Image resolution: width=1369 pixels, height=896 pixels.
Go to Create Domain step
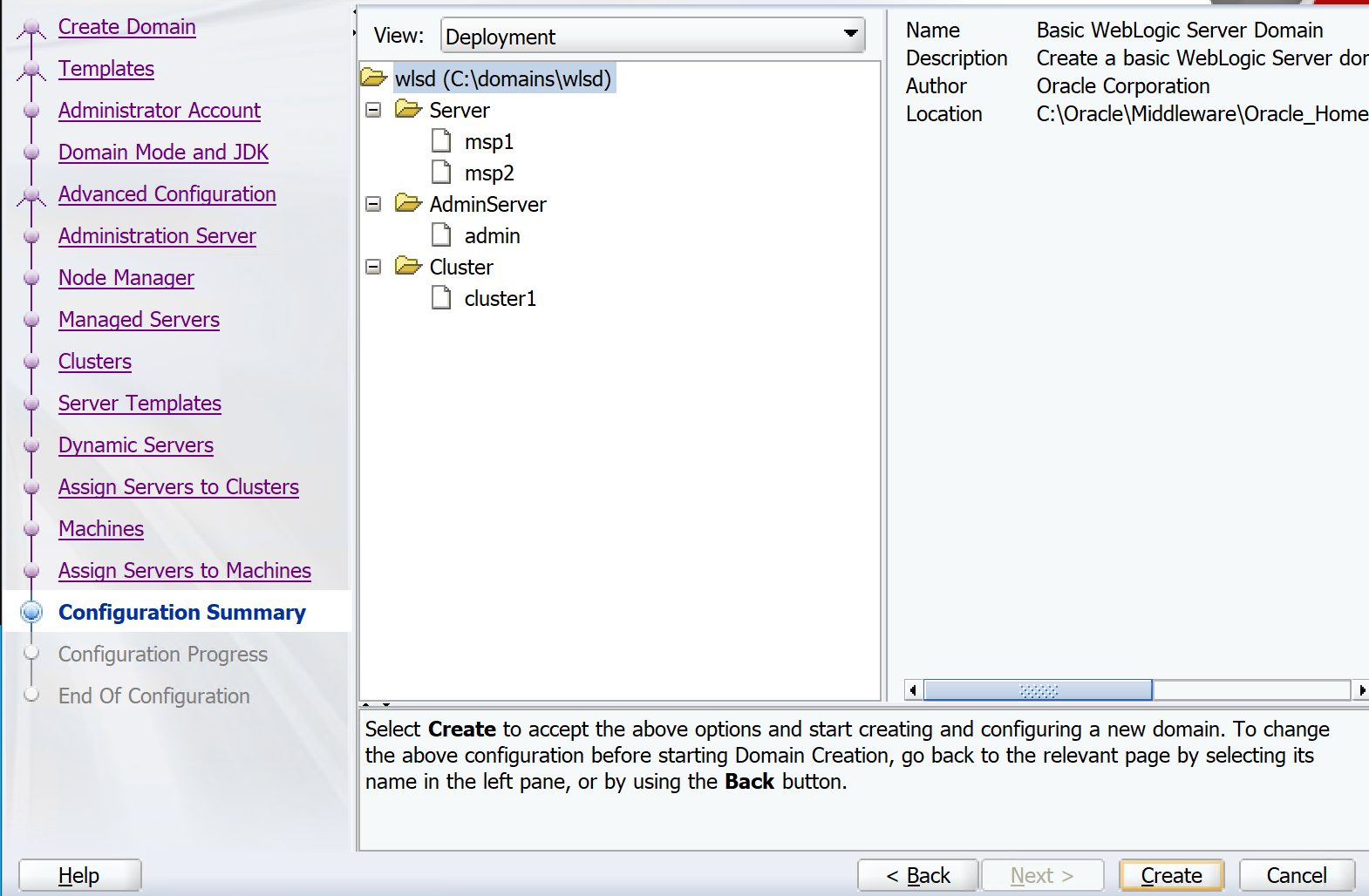126,27
